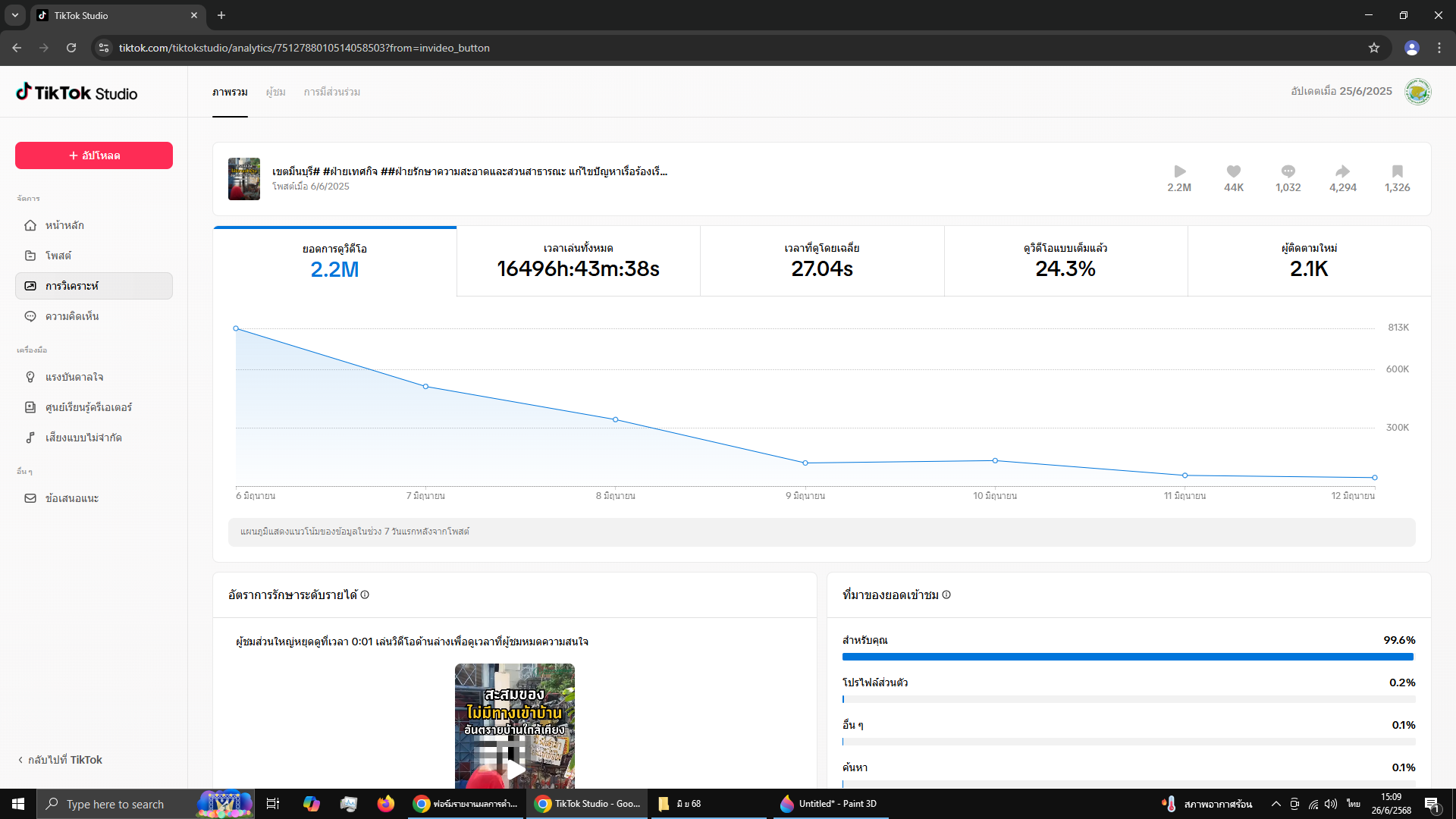The height and width of the screenshot is (819, 1456).
Task: Select the ผู้ติดตามใหม่ metric card
Action: (x=1309, y=261)
